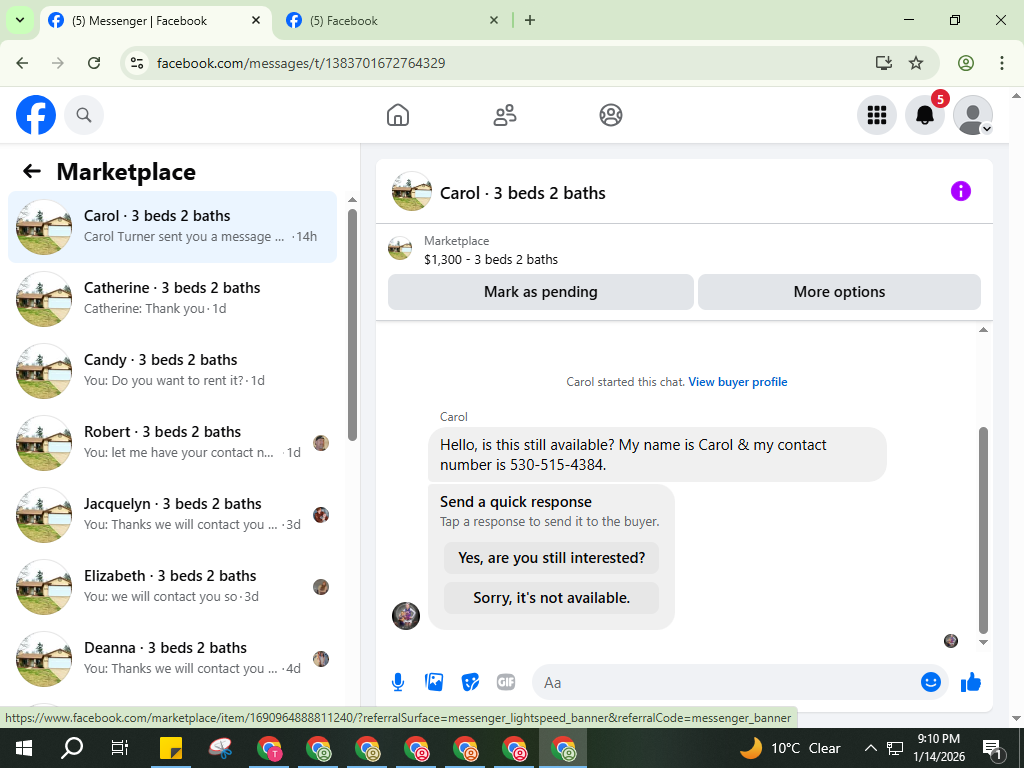Viewport: 1024px width, 768px height.
Task: Click conversation list scroll up arrow
Action: pyautogui.click(x=353, y=200)
